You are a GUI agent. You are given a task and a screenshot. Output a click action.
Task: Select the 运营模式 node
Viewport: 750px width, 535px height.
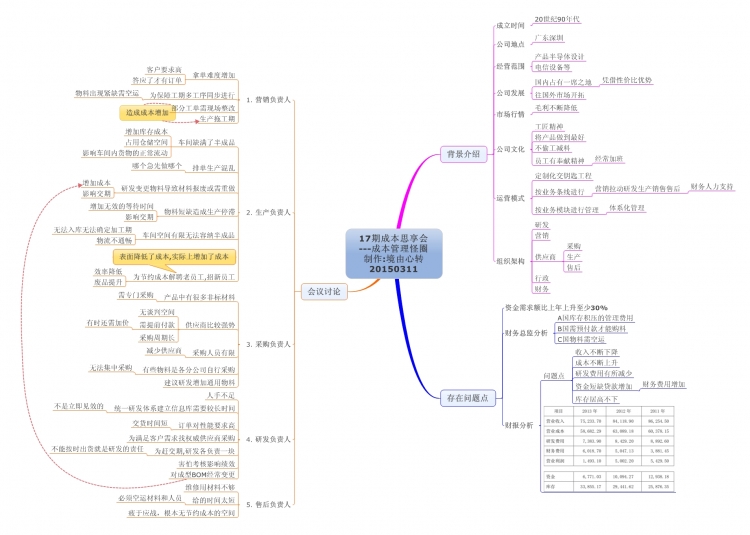click(x=511, y=198)
